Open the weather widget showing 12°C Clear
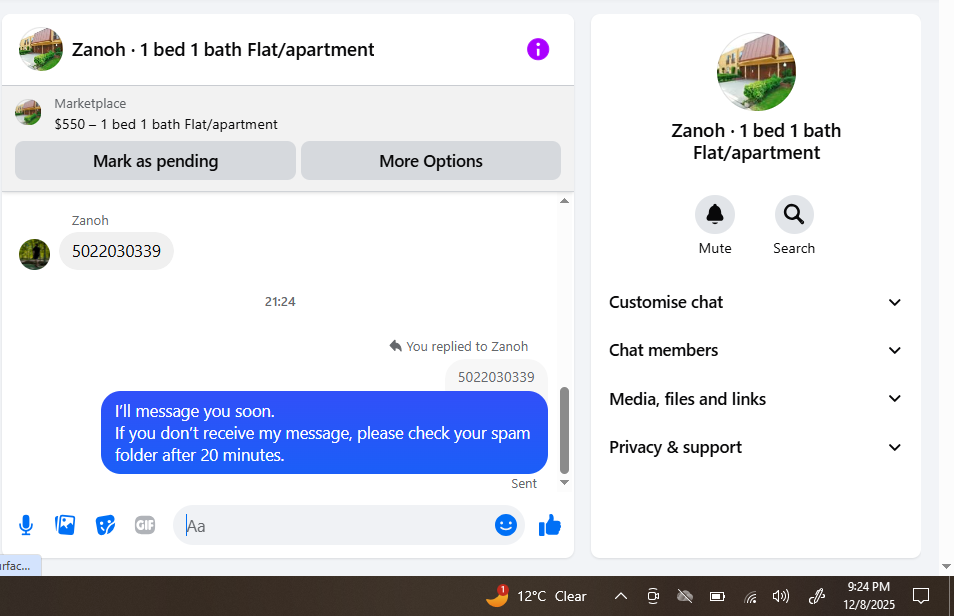 tap(536, 596)
